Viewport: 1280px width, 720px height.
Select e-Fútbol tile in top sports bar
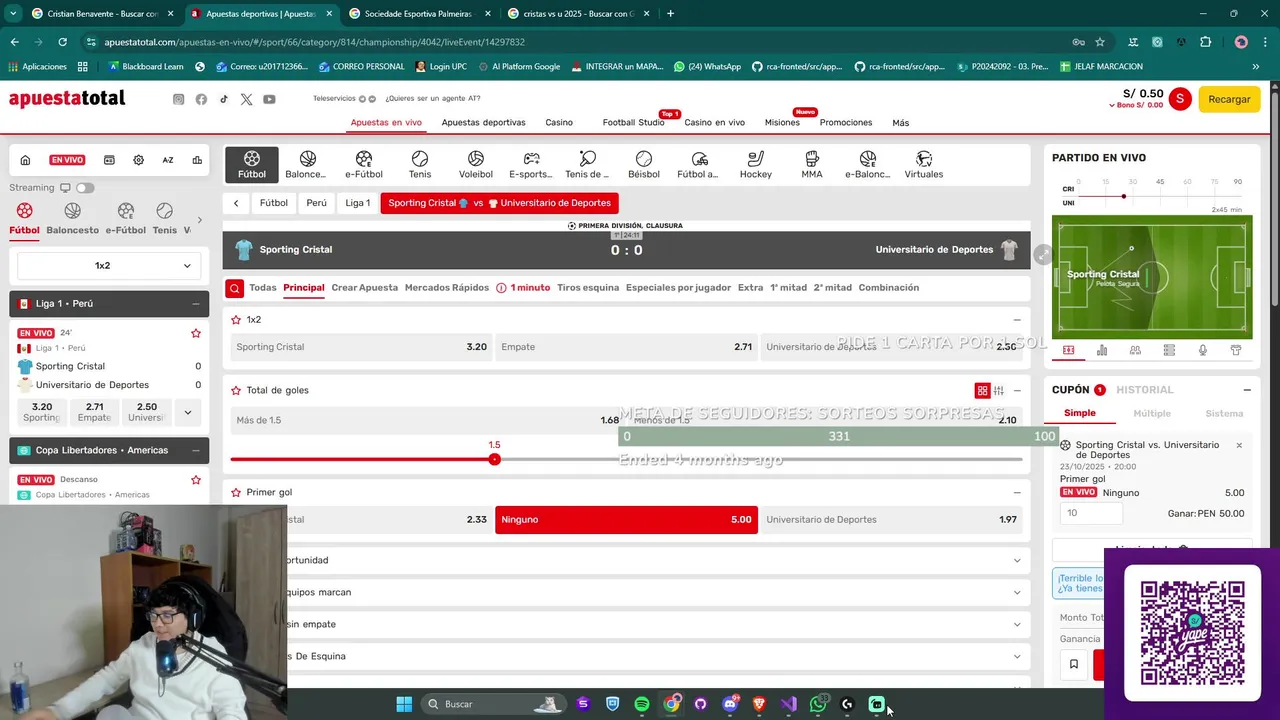364,165
